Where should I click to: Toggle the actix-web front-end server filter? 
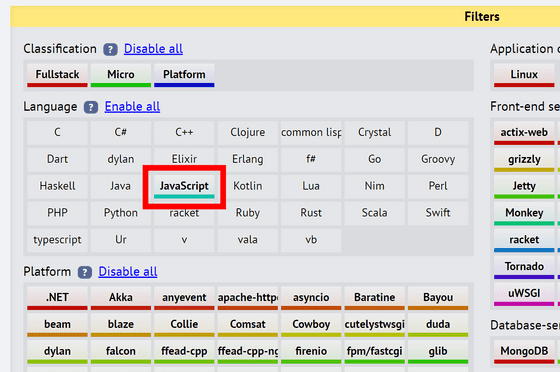pos(524,133)
